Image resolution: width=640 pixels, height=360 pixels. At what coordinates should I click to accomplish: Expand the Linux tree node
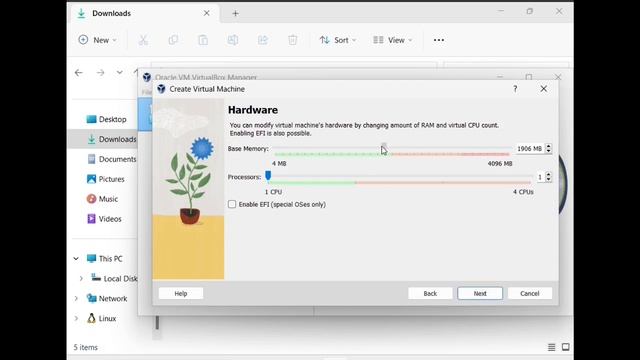(x=76, y=318)
